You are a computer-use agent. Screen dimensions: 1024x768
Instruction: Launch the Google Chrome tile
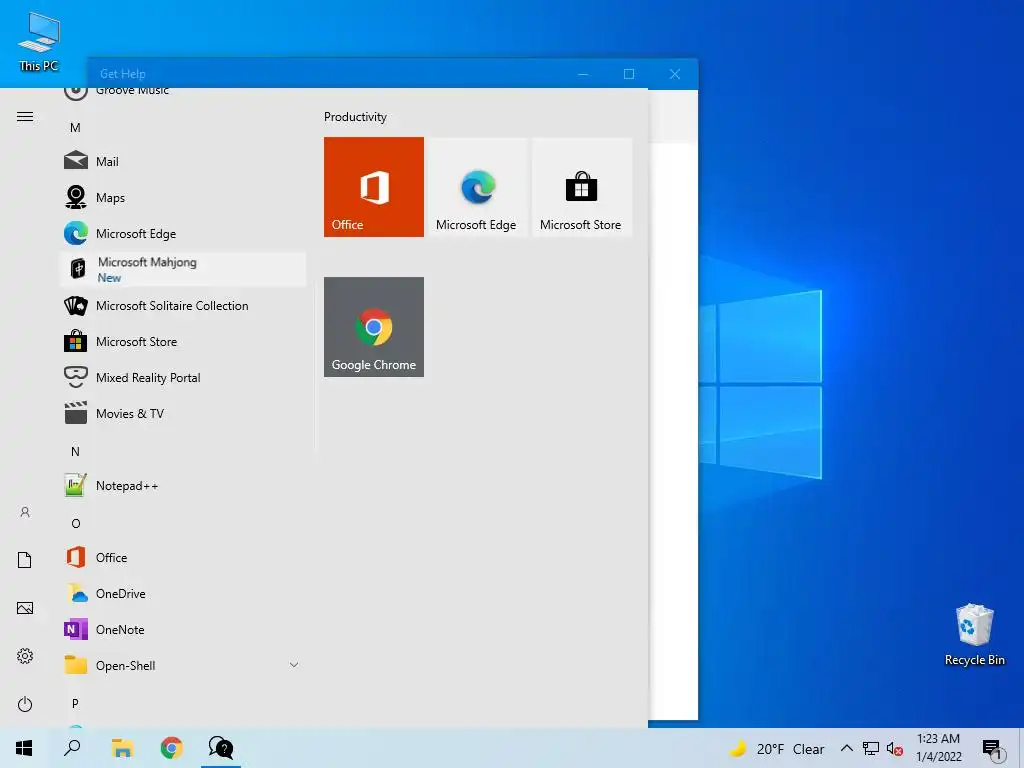coord(374,327)
